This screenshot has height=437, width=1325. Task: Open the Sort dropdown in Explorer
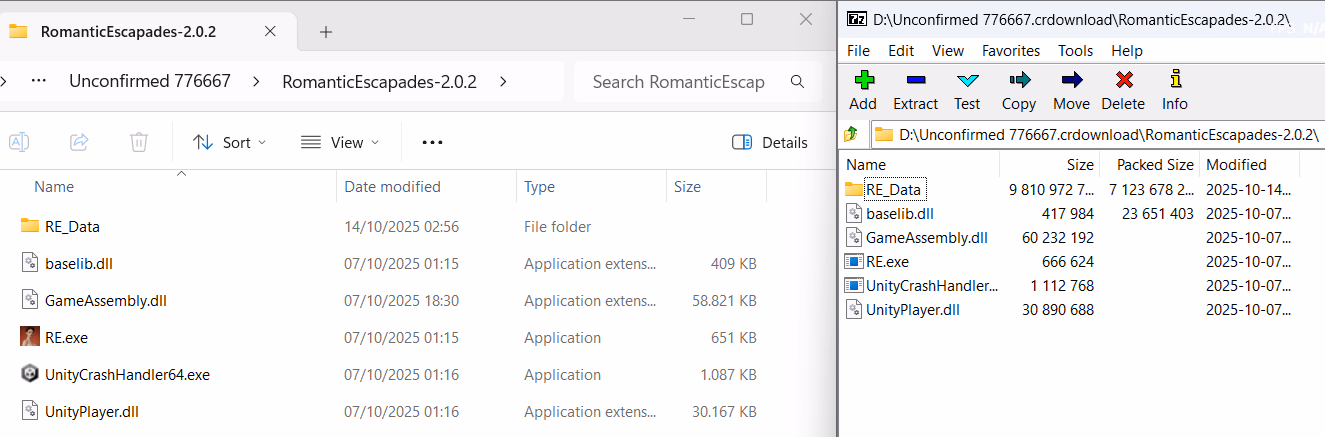[230, 142]
